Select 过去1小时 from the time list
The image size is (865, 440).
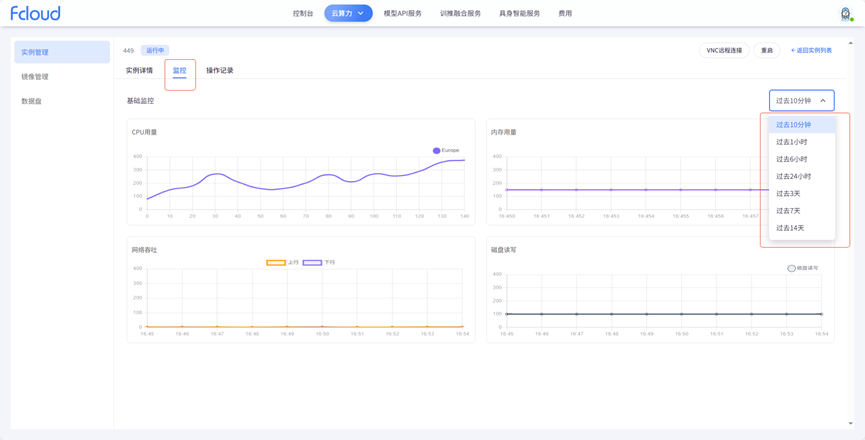(792, 142)
